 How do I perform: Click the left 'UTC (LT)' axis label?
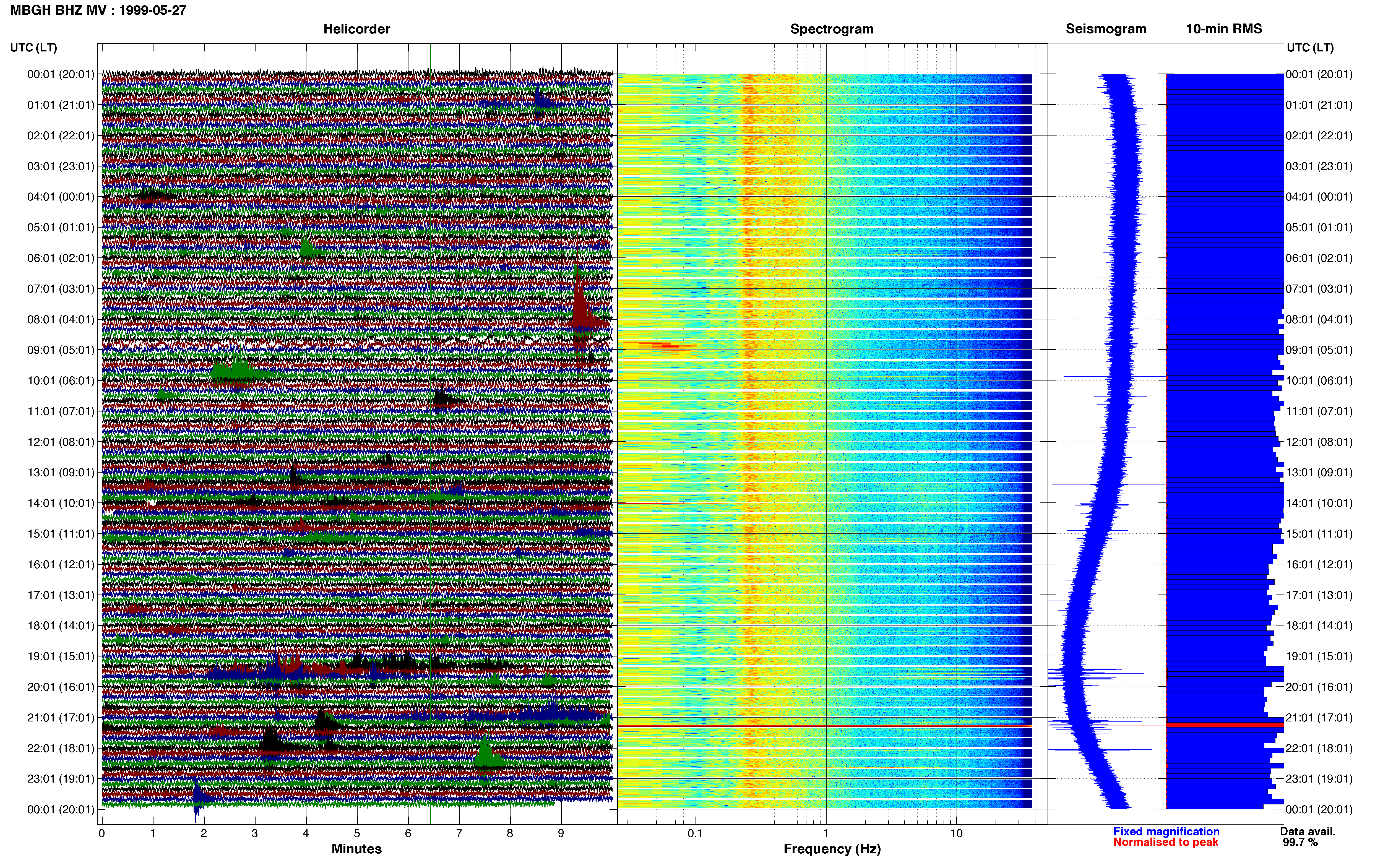tap(33, 48)
